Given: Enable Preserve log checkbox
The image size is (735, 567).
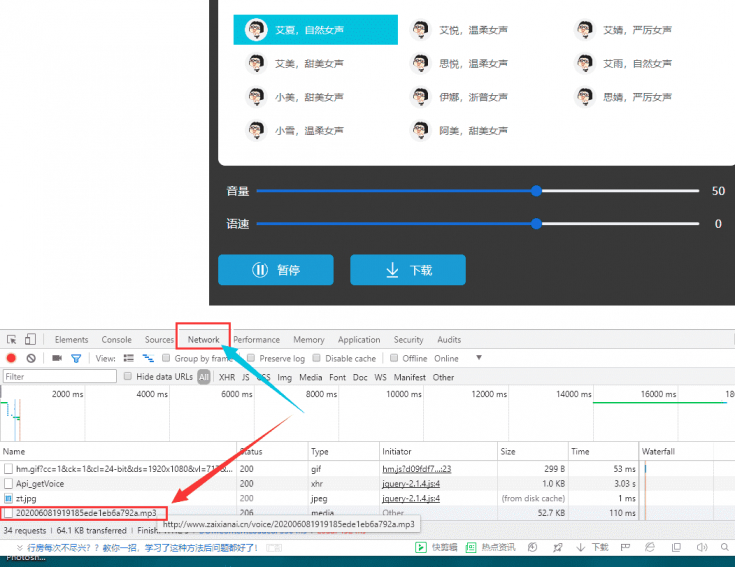Looking at the screenshot, I should click(x=251, y=358).
